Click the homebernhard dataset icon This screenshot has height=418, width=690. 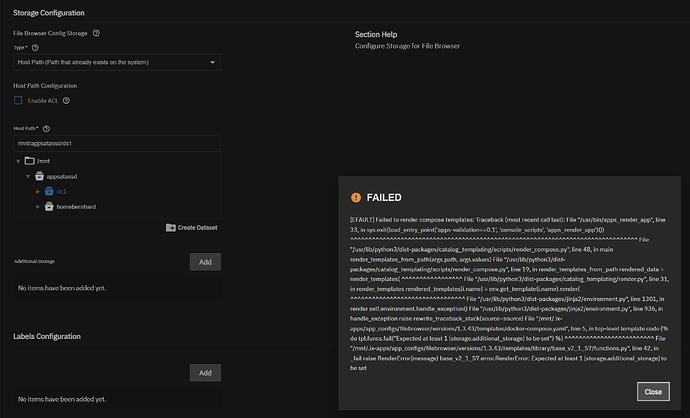(48, 206)
